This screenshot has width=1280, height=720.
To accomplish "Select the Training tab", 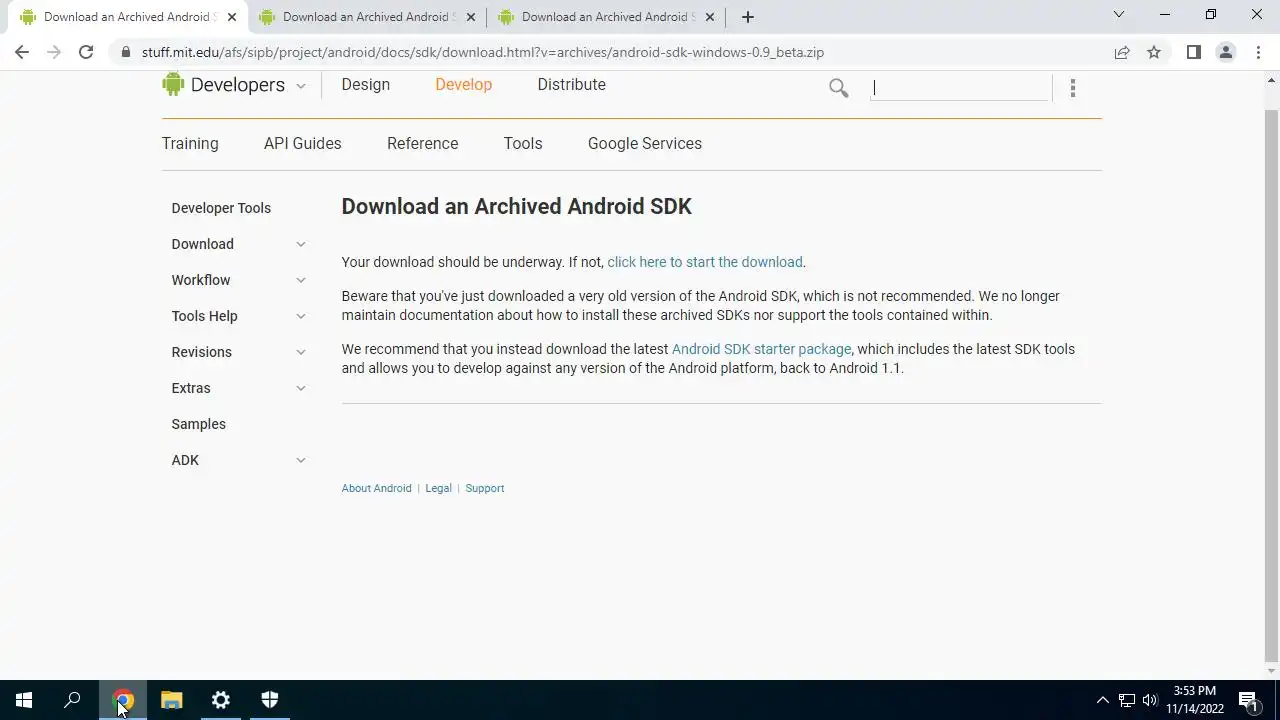I will coord(190,143).
